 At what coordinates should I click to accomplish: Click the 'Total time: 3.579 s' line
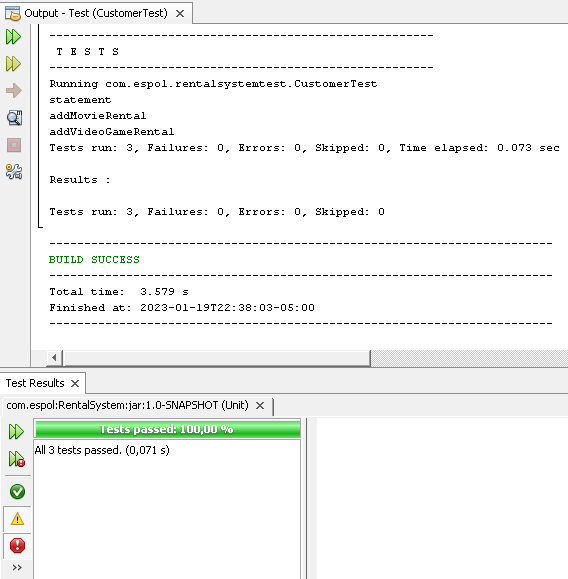click(x=119, y=292)
